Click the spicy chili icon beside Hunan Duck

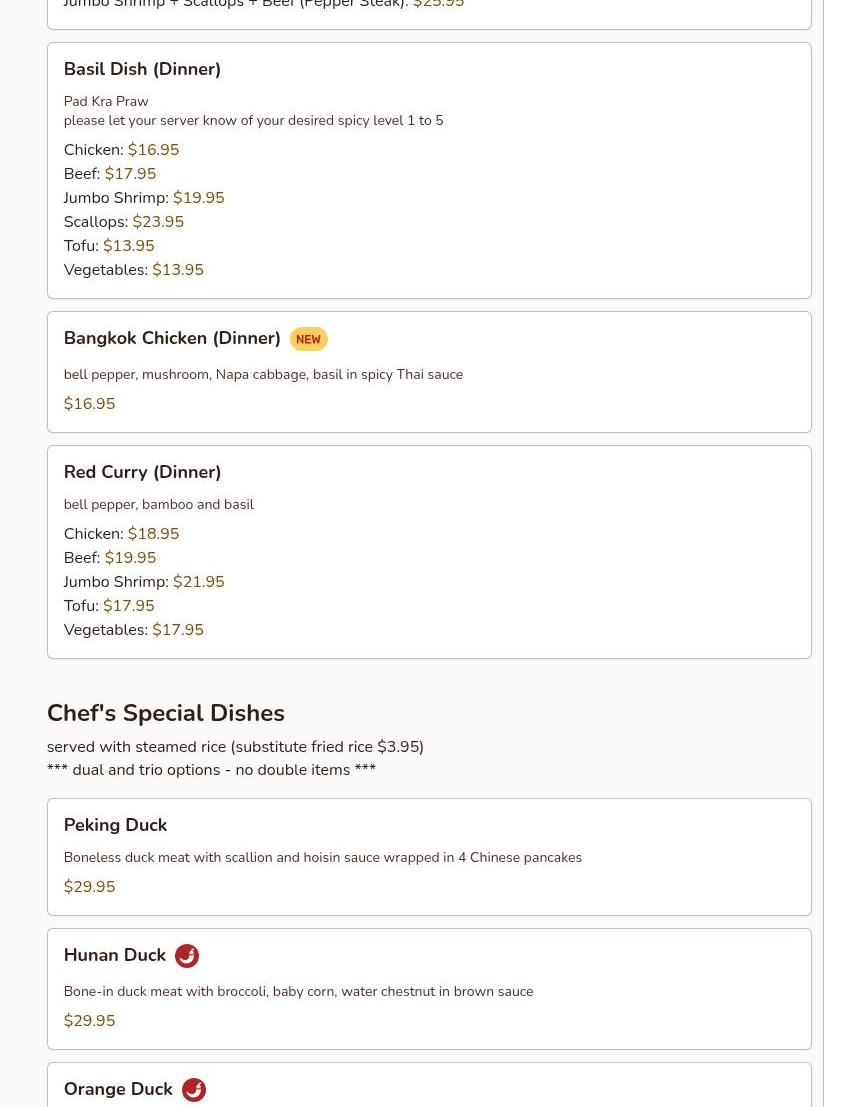(x=187, y=956)
